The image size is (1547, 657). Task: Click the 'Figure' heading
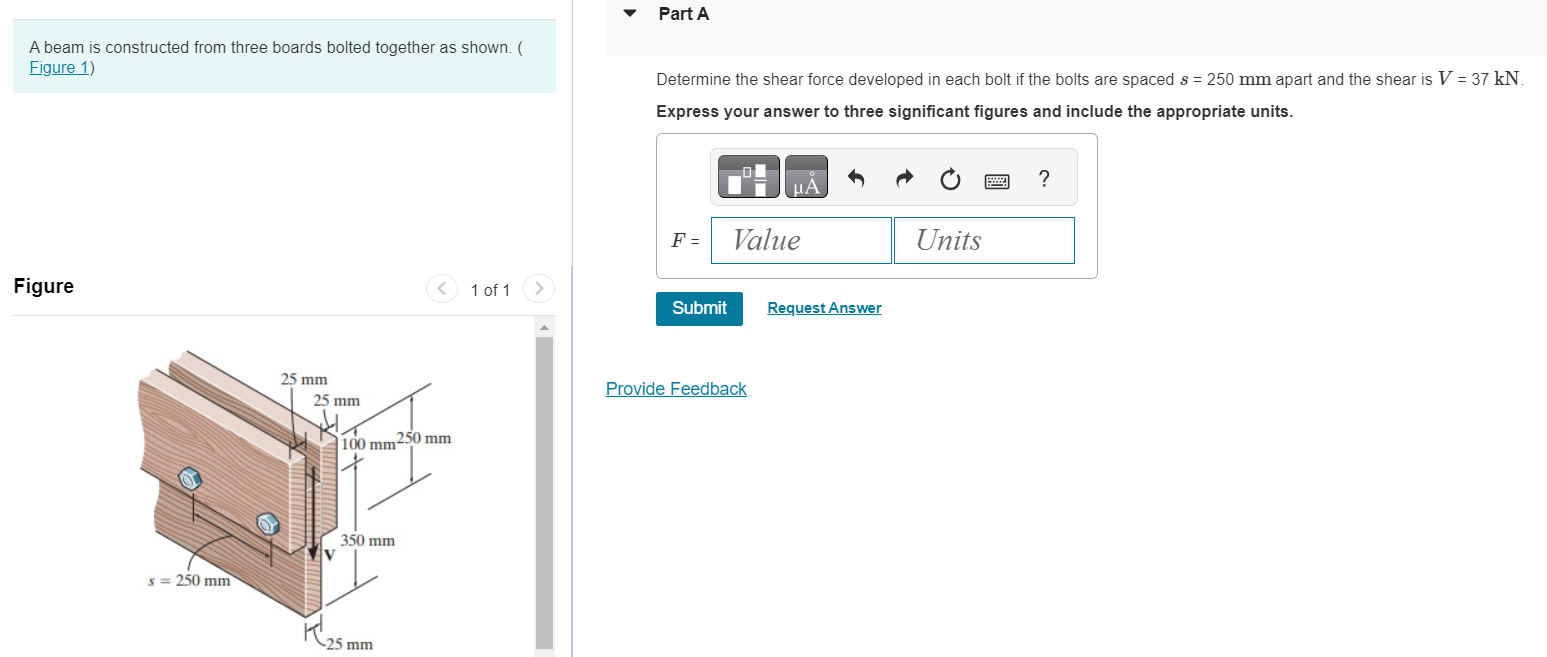tap(44, 286)
